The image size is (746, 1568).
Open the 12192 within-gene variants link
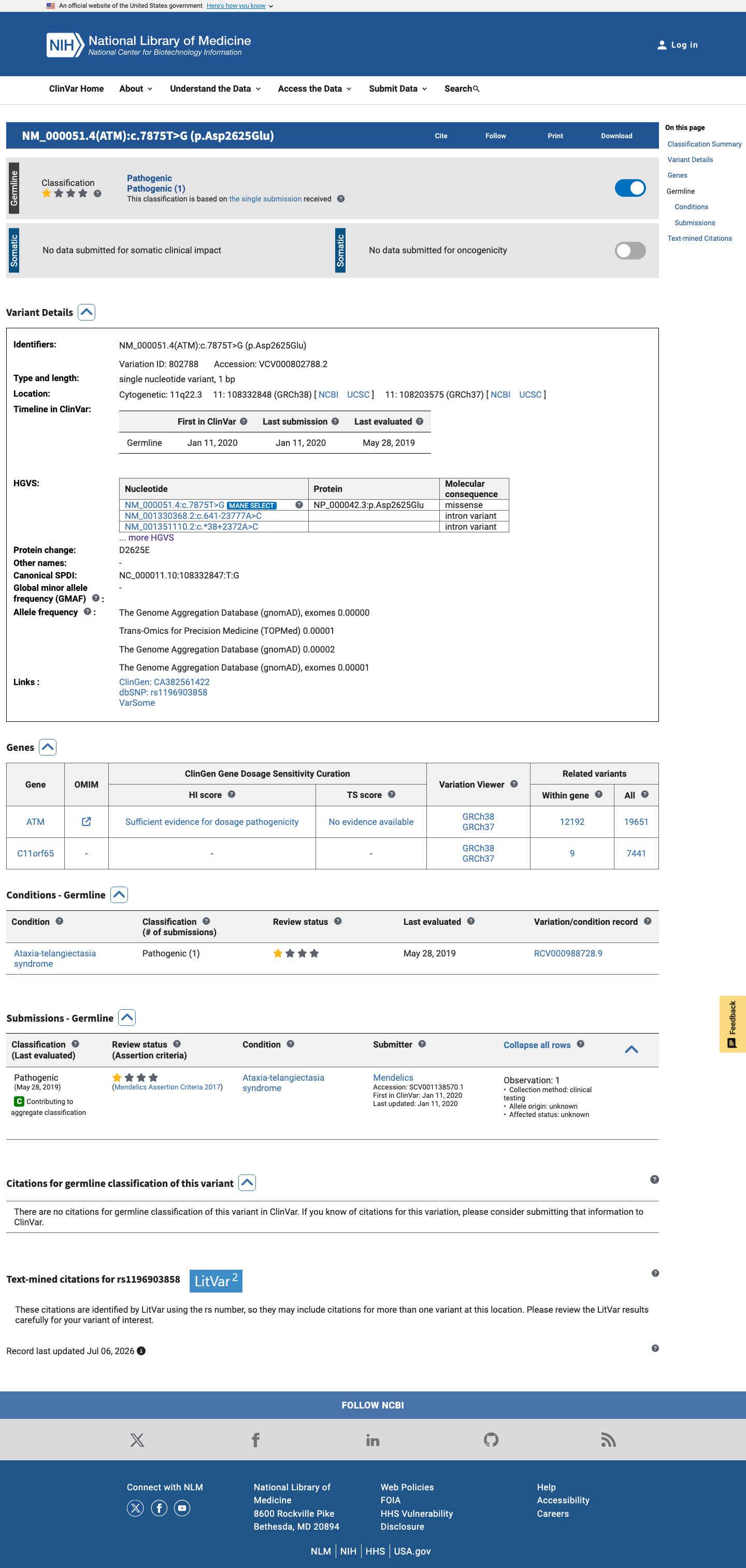click(x=572, y=822)
